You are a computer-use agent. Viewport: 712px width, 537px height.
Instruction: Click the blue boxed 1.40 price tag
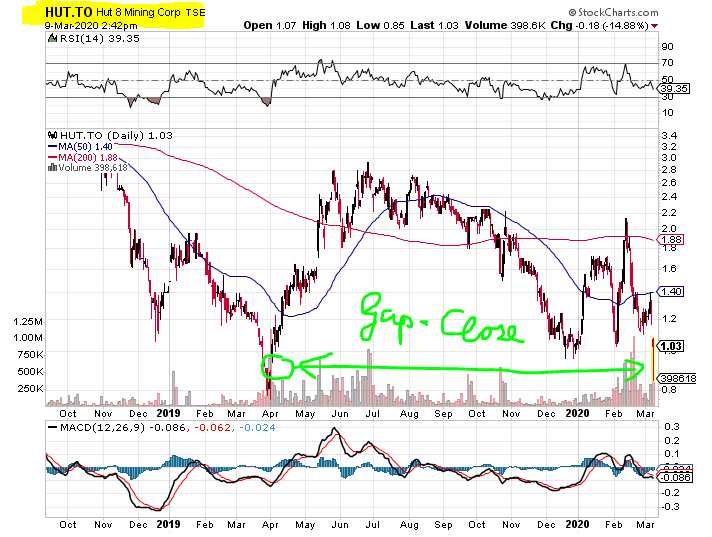(672, 291)
